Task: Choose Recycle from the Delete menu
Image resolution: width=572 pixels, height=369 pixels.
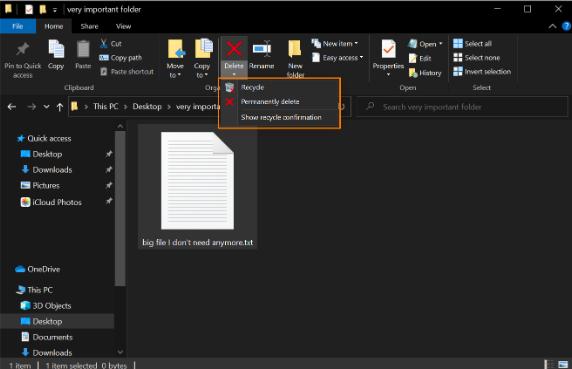Action: click(252, 88)
